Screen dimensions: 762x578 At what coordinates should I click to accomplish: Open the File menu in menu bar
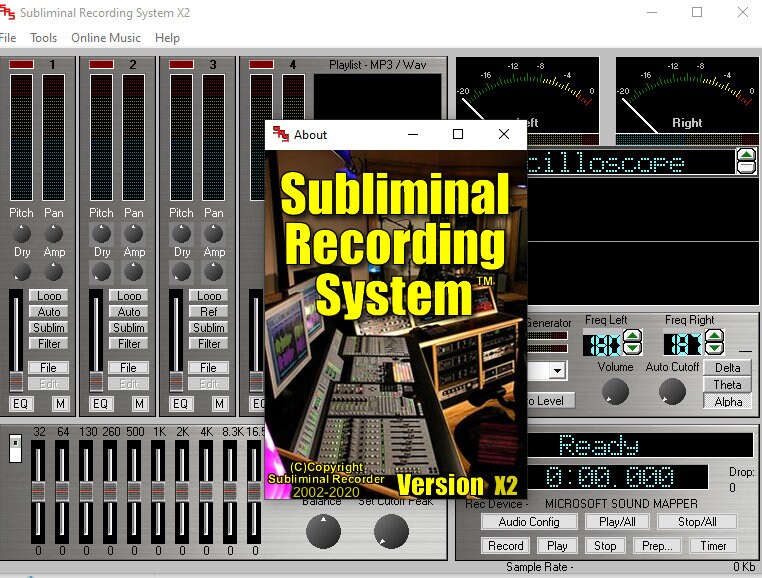click(8, 38)
